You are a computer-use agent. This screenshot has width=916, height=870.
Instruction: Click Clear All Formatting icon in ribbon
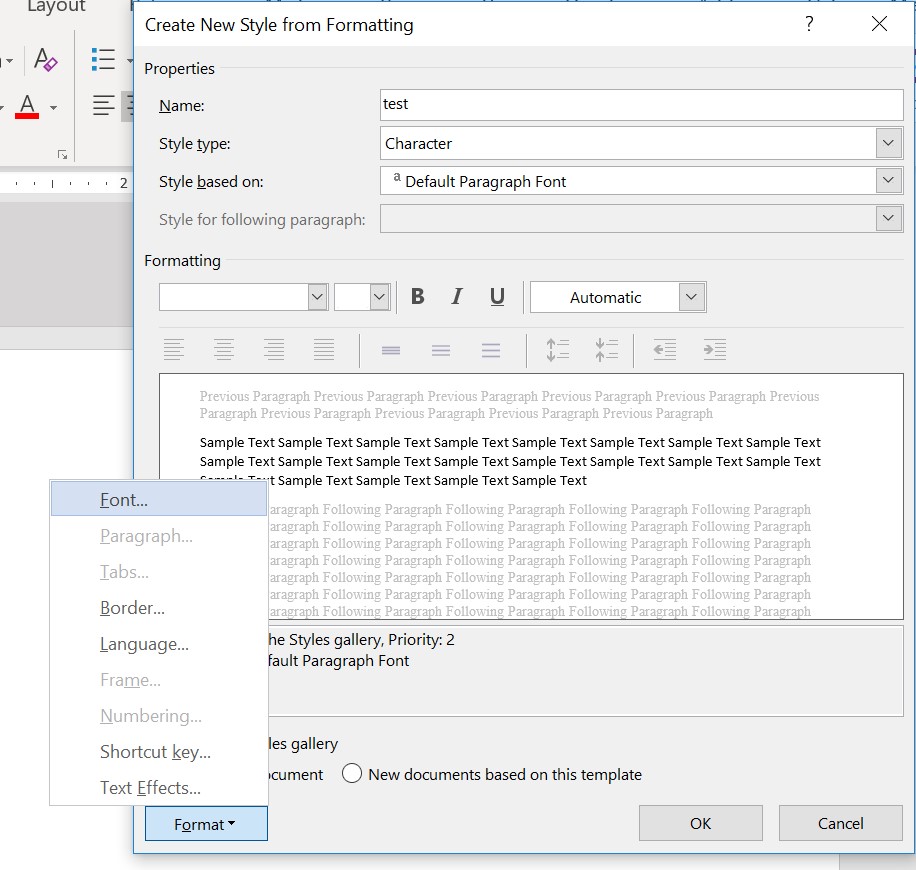point(46,60)
